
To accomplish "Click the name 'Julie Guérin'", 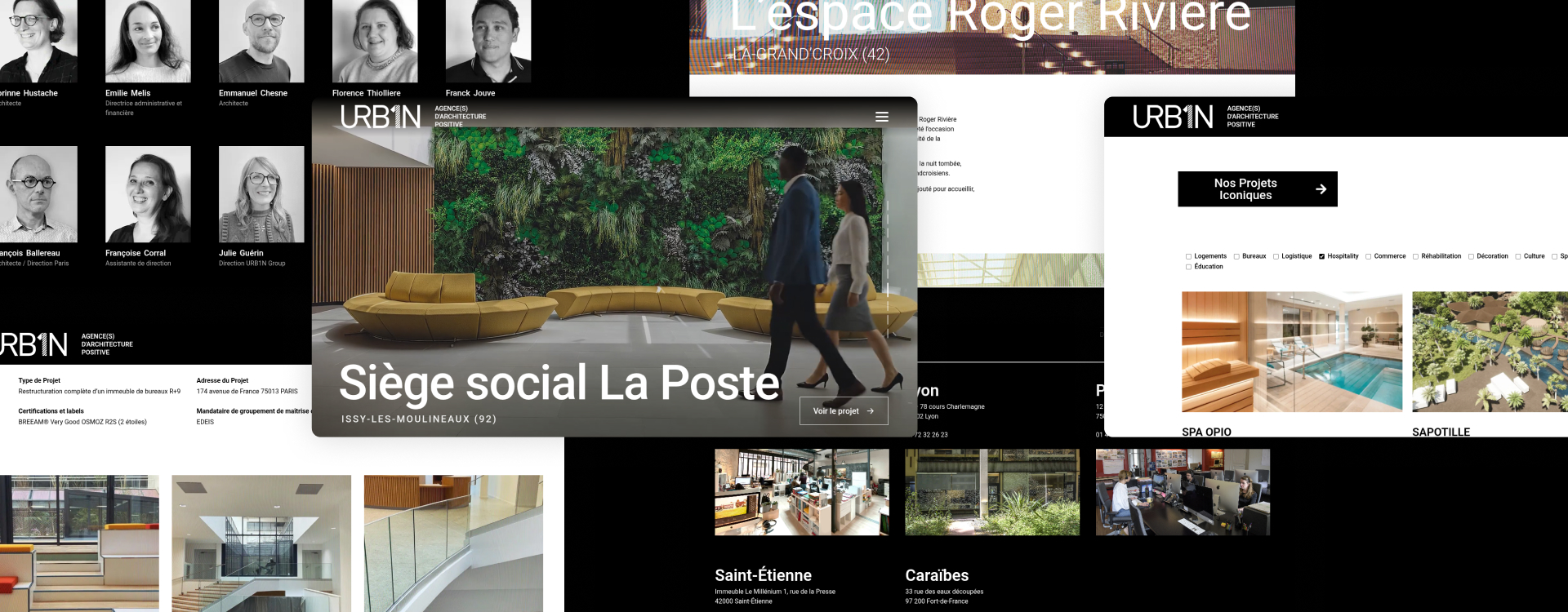I will coord(241,253).
